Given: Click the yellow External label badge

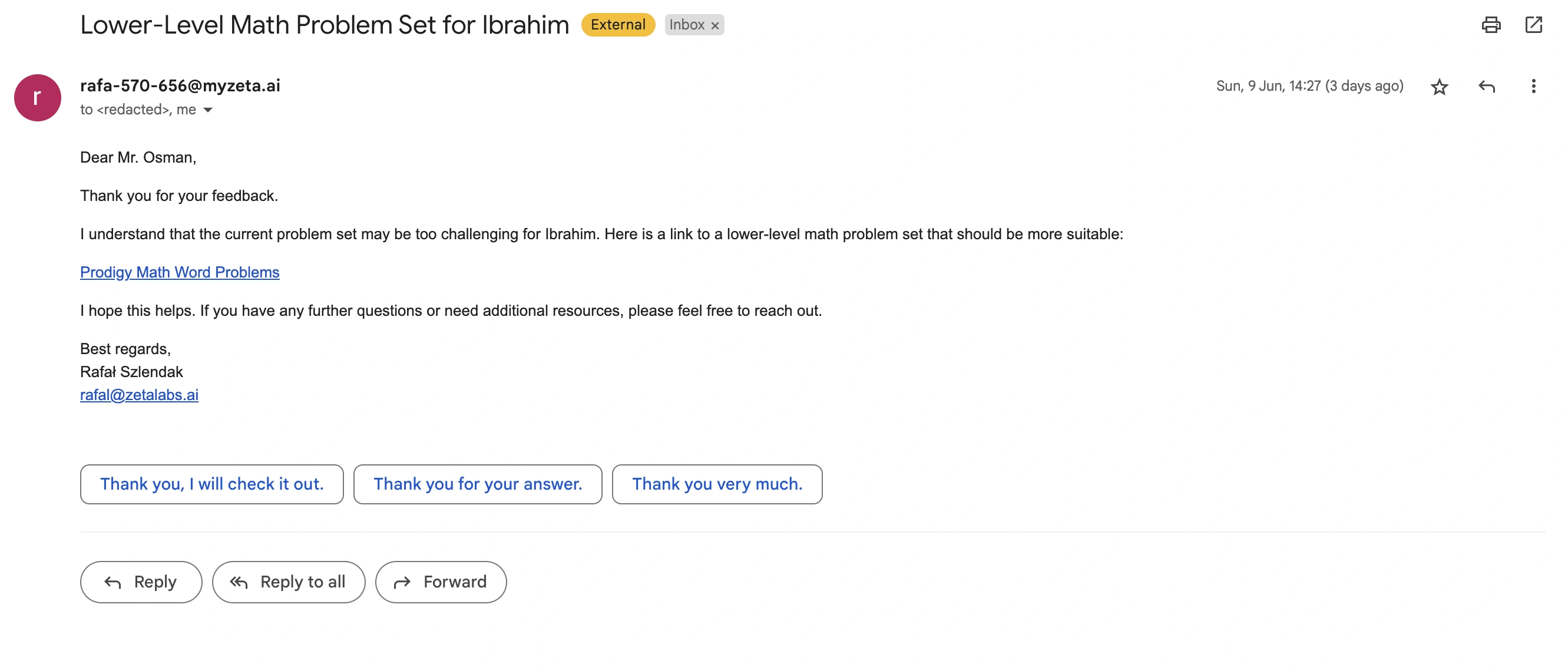Looking at the screenshot, I should tap(618, 25).
